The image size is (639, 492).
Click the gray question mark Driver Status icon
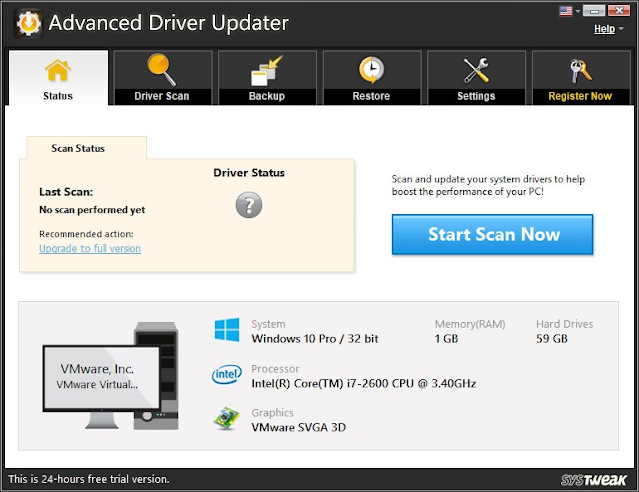(x=249, y=205)
